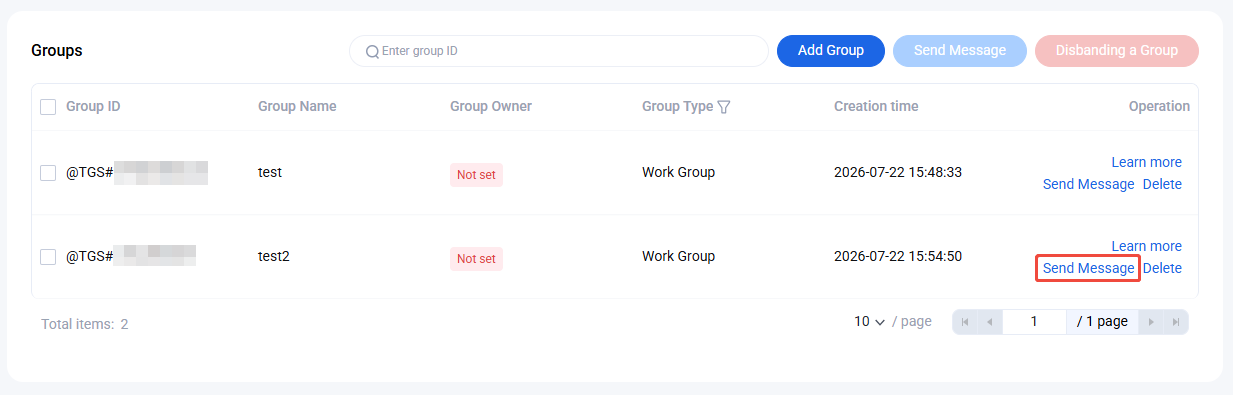The height and width of the screenshot is (395, 1233).
Task: Click creation time 2026-07-22 15:54:50
Action: [x=898, y=256]
